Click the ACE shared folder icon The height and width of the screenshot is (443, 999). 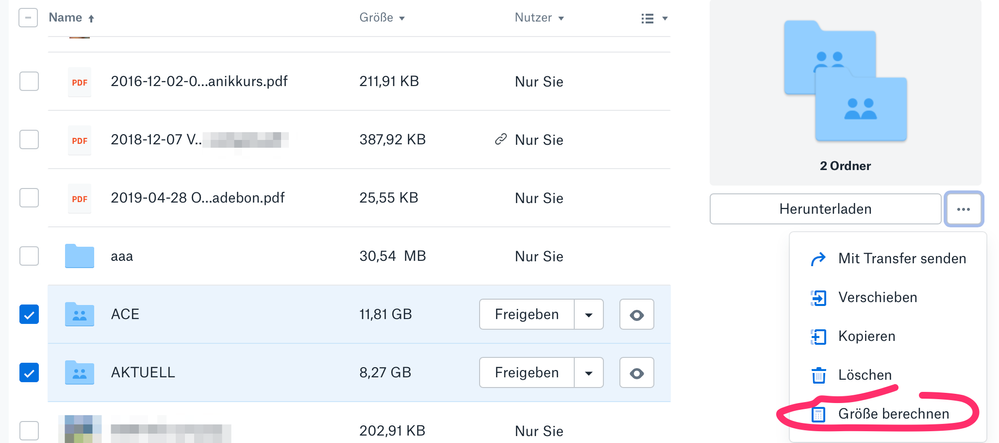[x=79, y=314]
